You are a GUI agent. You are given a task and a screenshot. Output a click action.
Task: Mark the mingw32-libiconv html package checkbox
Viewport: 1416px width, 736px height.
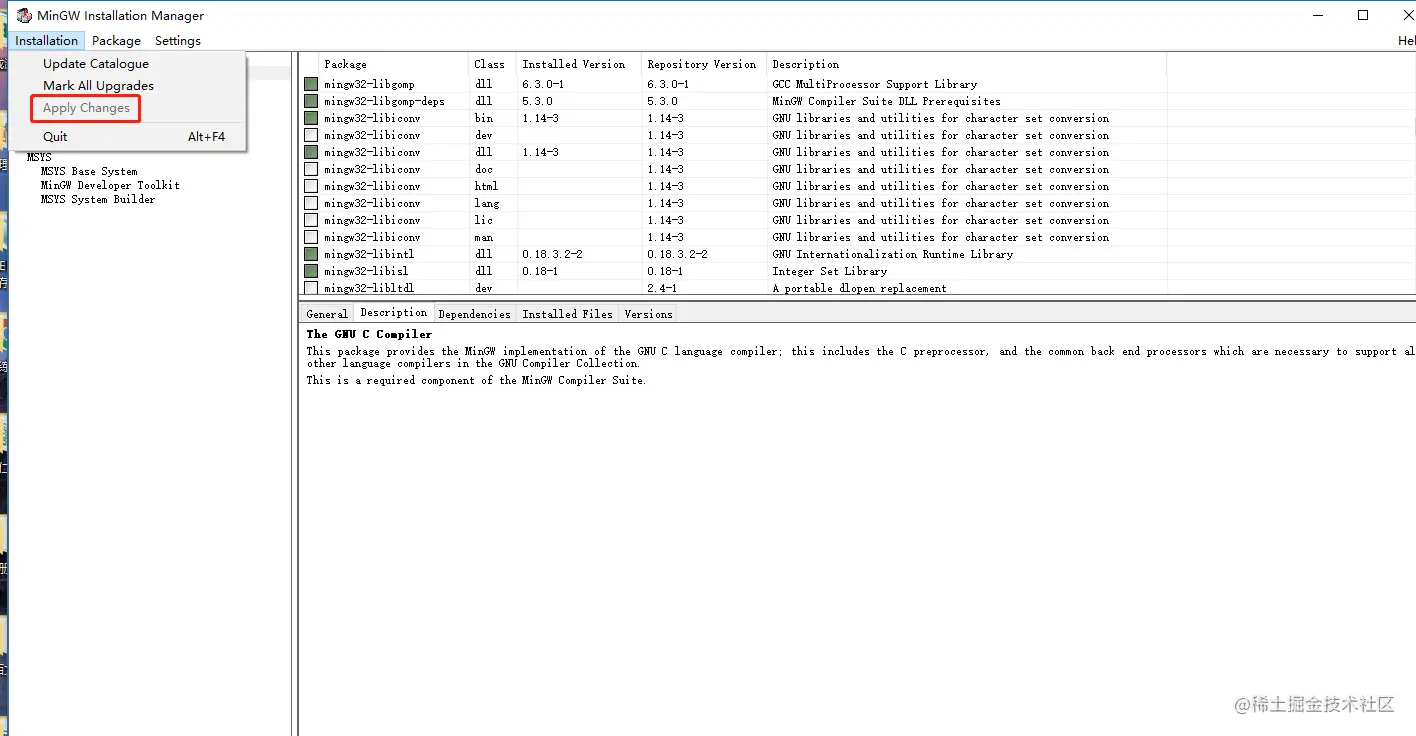(x=311, y=186)
